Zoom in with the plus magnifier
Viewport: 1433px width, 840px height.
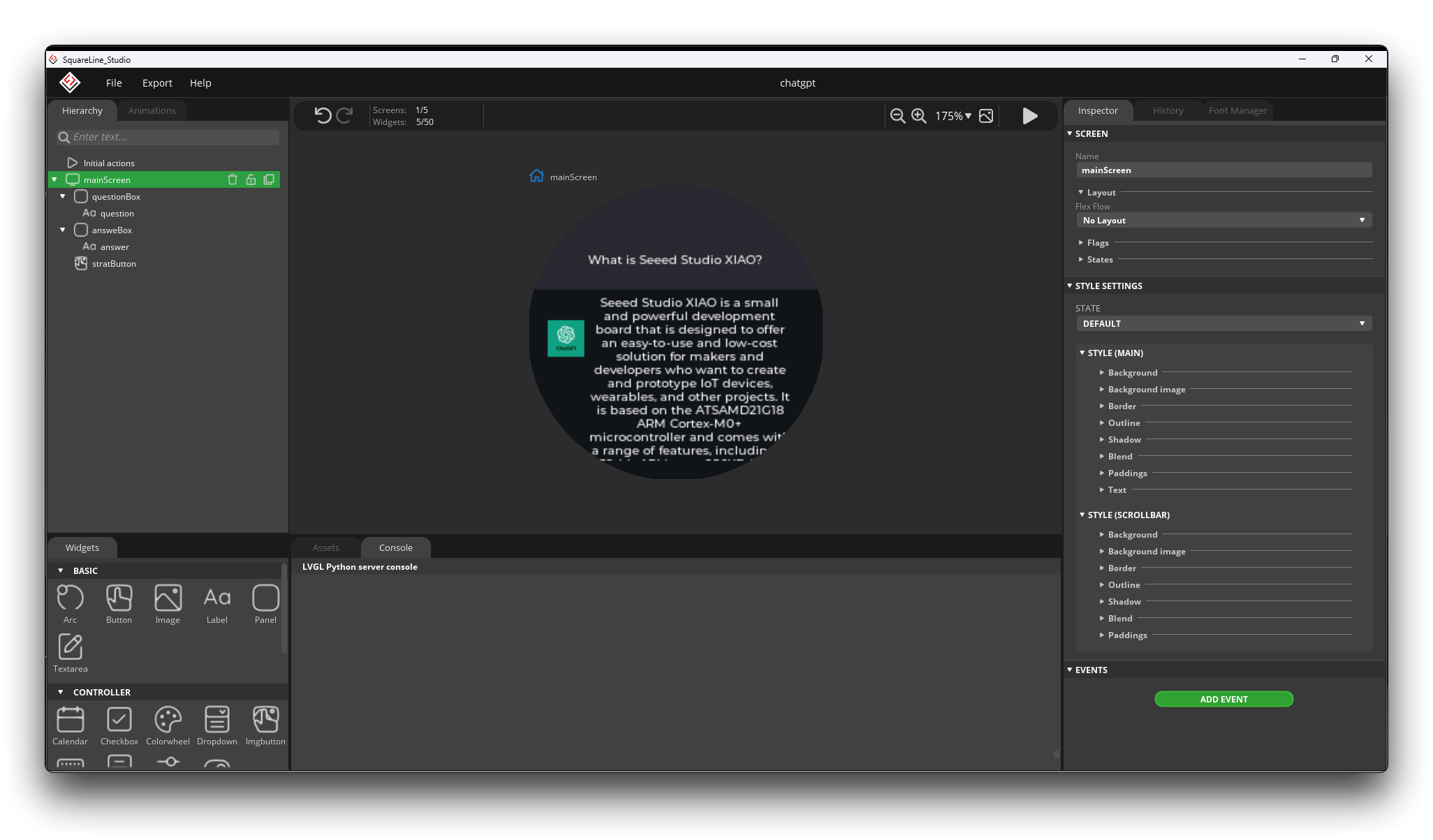point(919,116)
